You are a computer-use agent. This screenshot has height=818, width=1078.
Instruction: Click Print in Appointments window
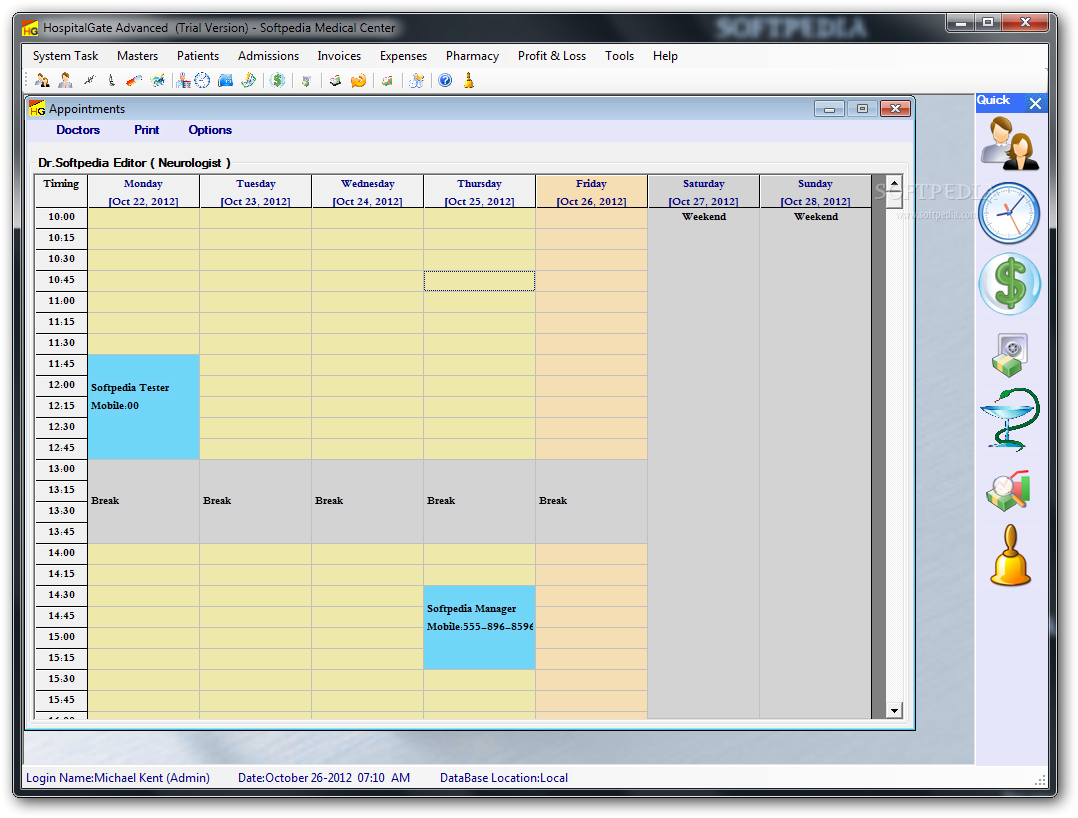146,130
